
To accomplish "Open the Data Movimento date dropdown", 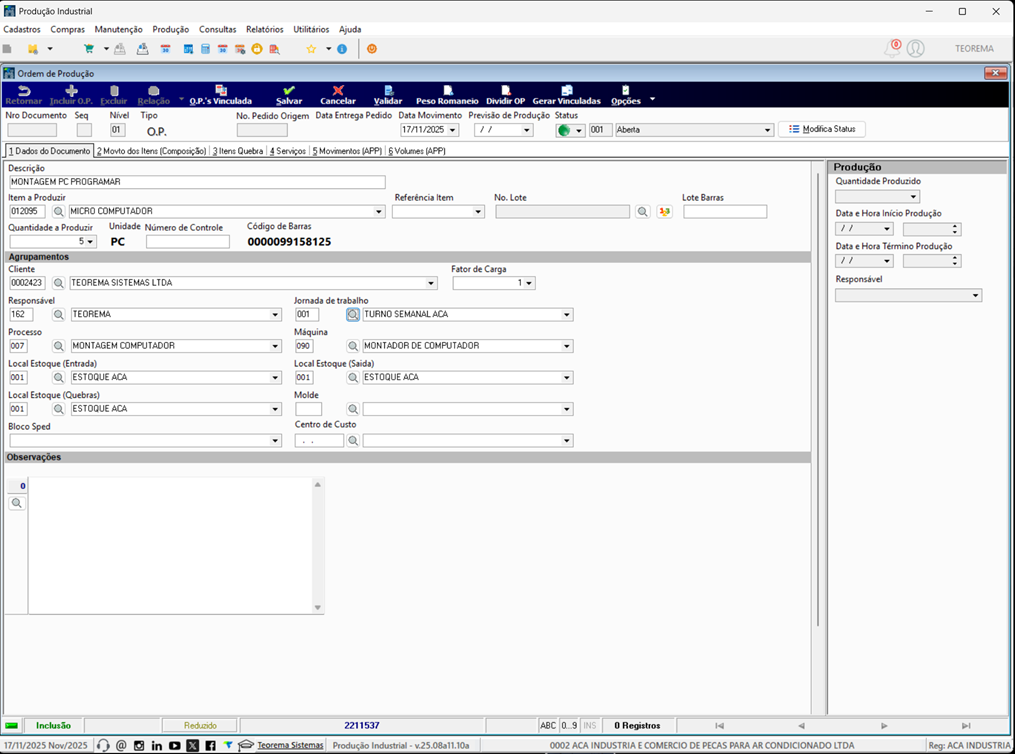I will point(452,130).
